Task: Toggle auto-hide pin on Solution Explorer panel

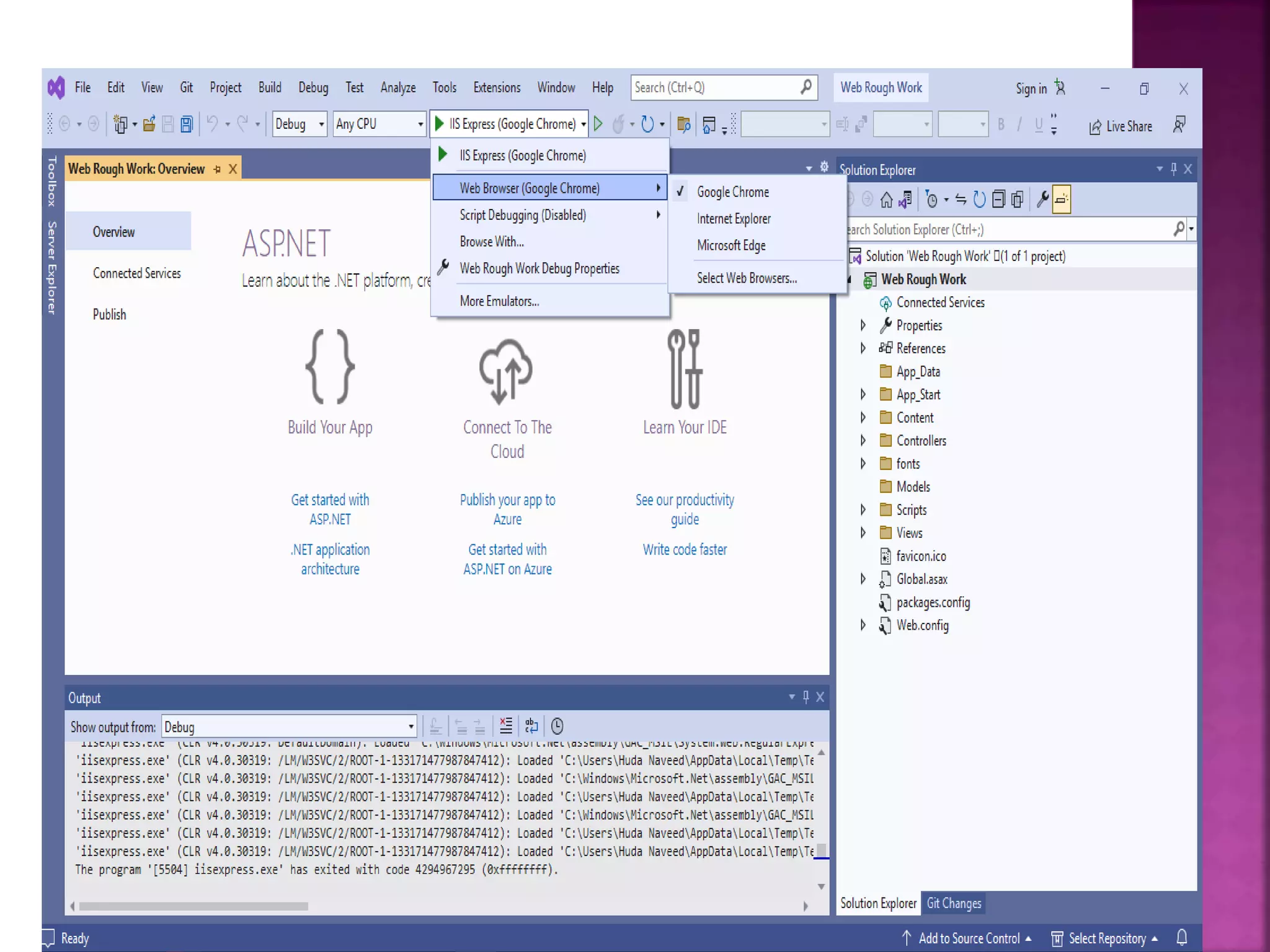Action: click(x=1173, y=169)
